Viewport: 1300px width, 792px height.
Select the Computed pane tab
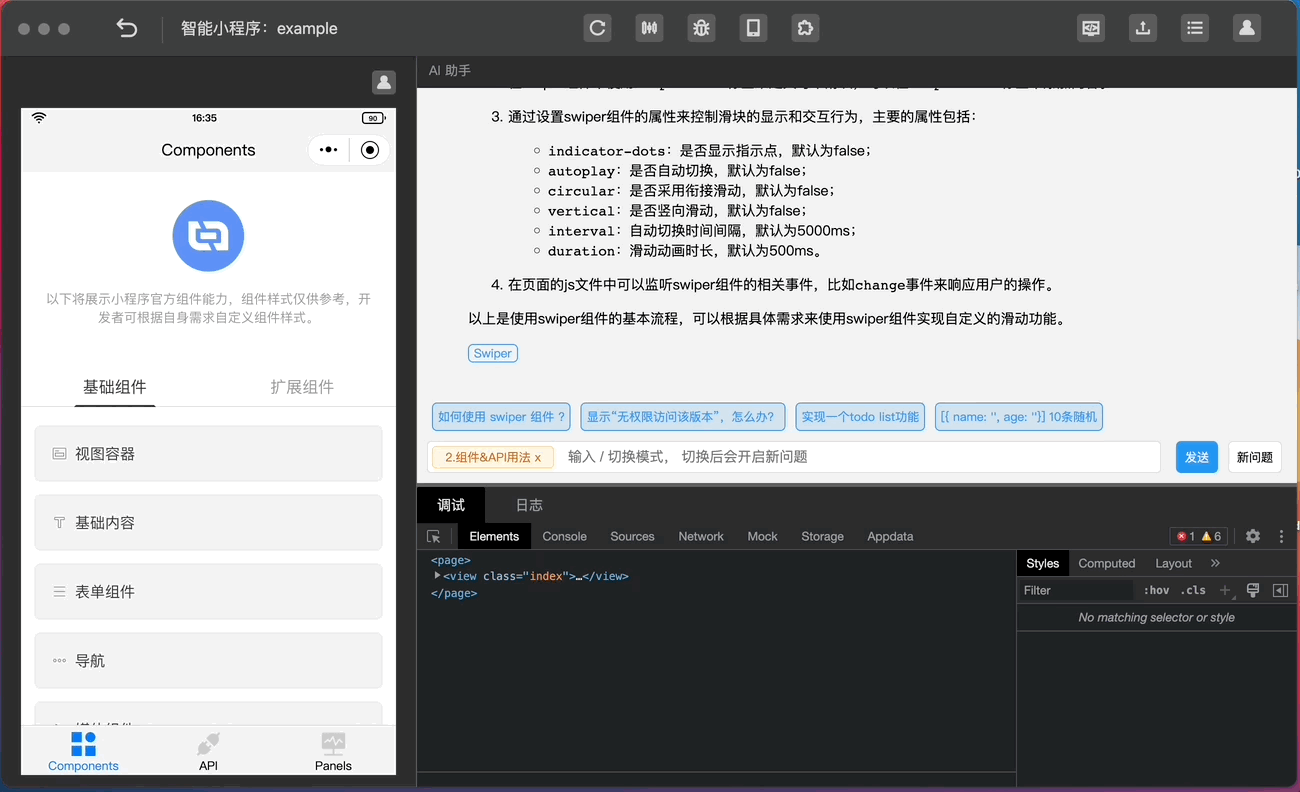coord(1106,563)
